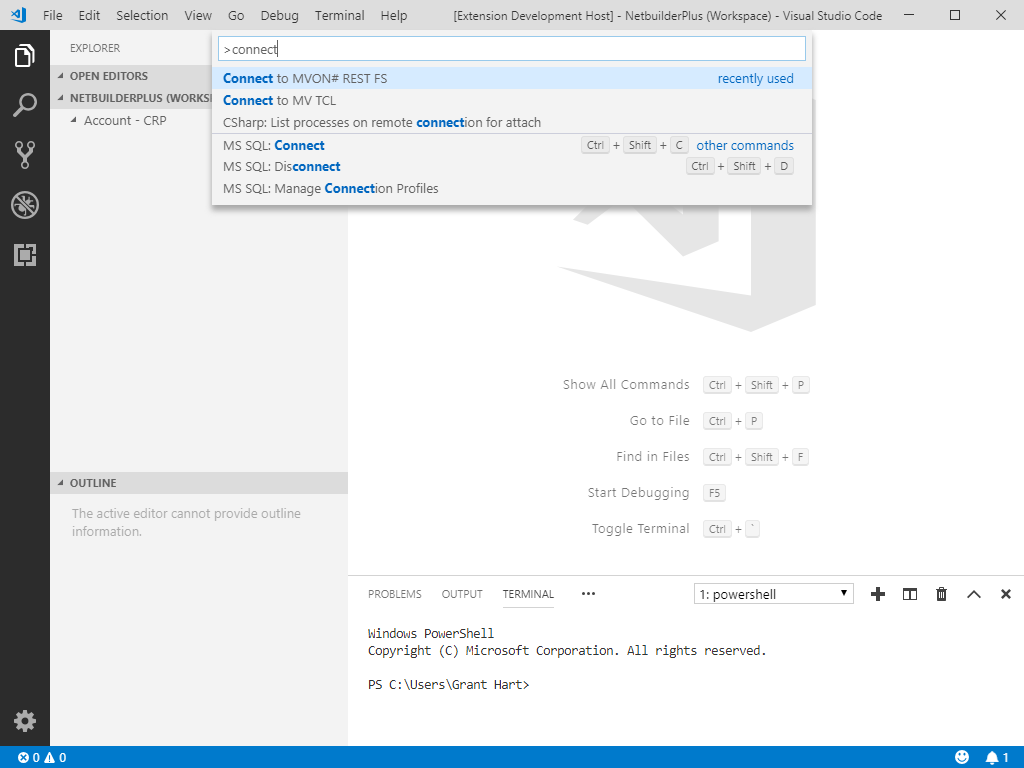Open the File menu
This screenshot has height=768, width=1024.
point(52,15)
